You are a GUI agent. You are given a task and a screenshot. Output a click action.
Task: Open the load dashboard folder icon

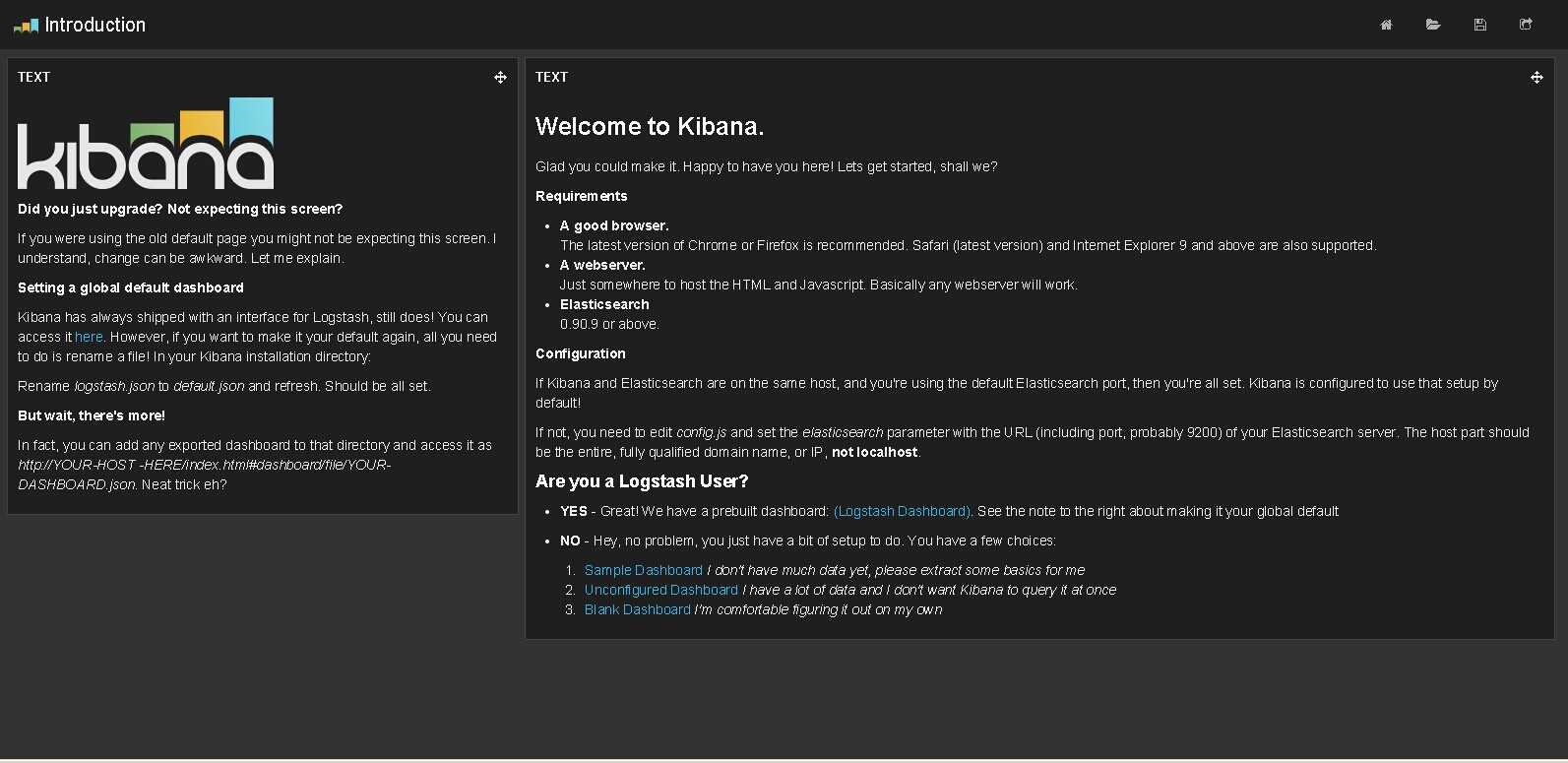pos(1433,25)
